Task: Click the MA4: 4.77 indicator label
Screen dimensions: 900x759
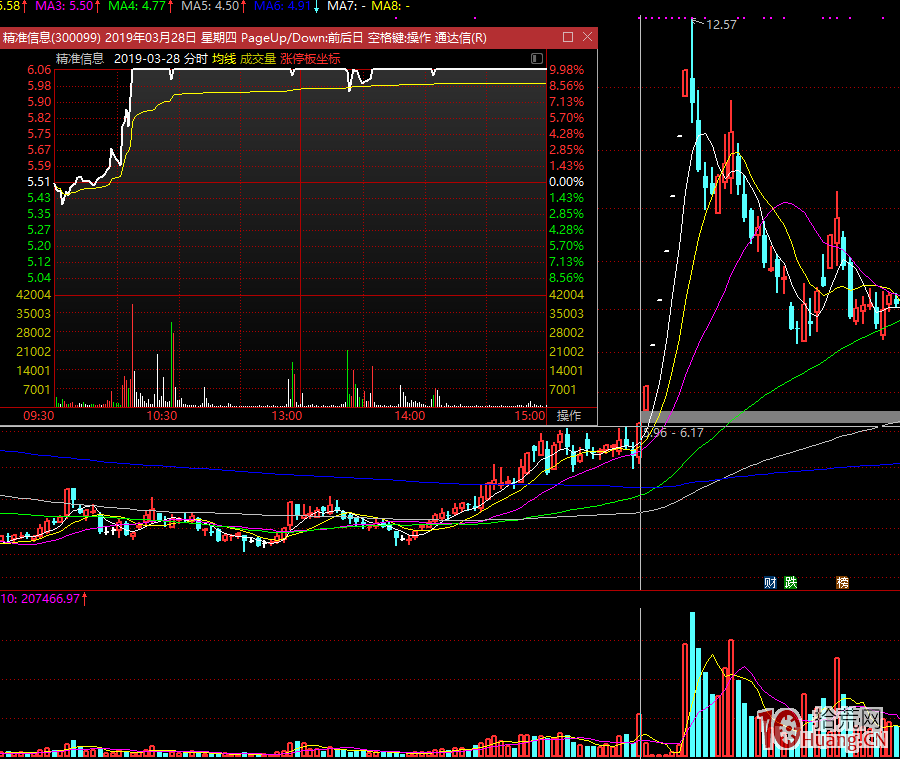Action: point(139,6)
